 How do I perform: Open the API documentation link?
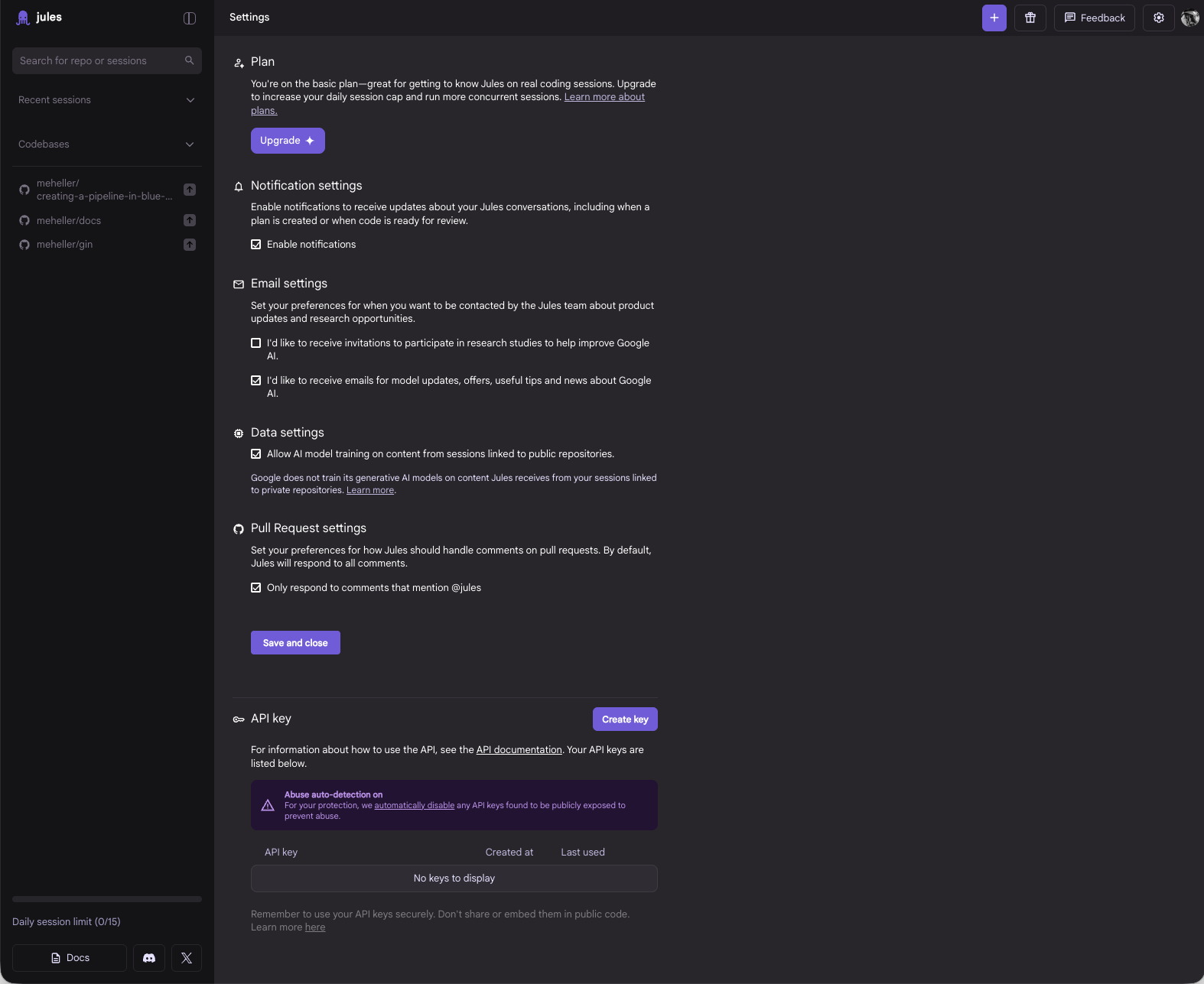click(519, 750)
